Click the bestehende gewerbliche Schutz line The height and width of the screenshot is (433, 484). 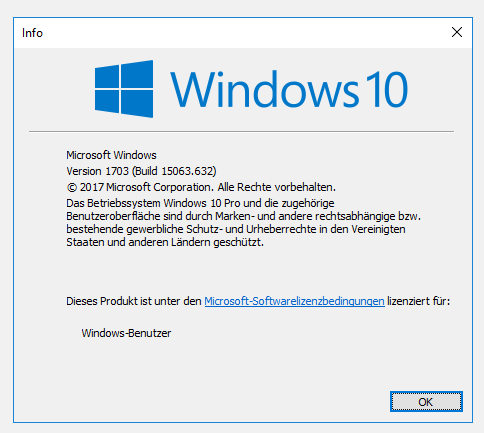pyautogui.click(x=236, y=229)
